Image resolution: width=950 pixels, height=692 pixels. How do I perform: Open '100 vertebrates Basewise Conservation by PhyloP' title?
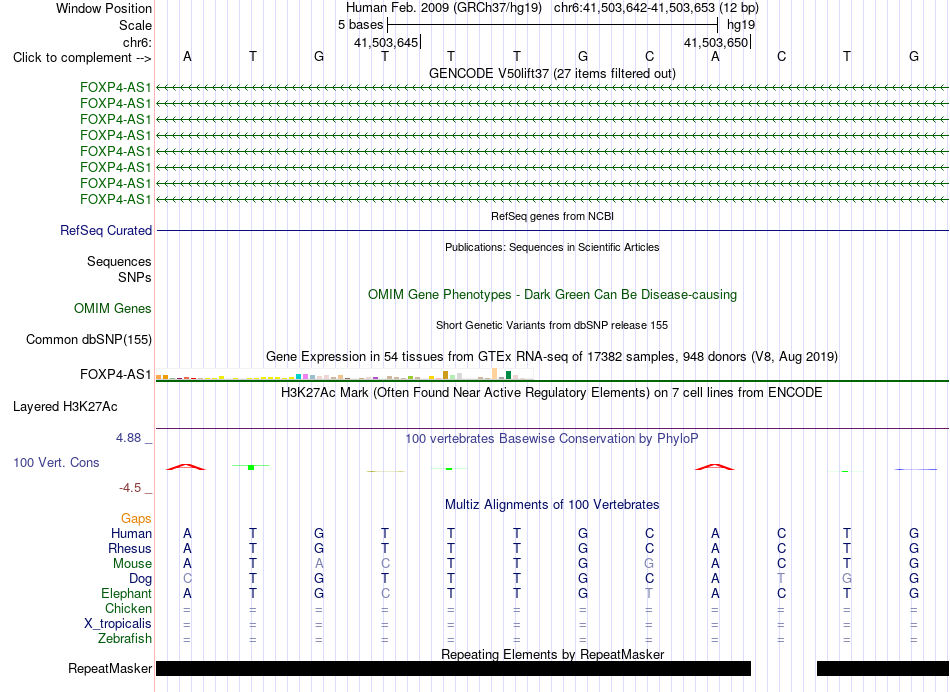click(552, 439)
